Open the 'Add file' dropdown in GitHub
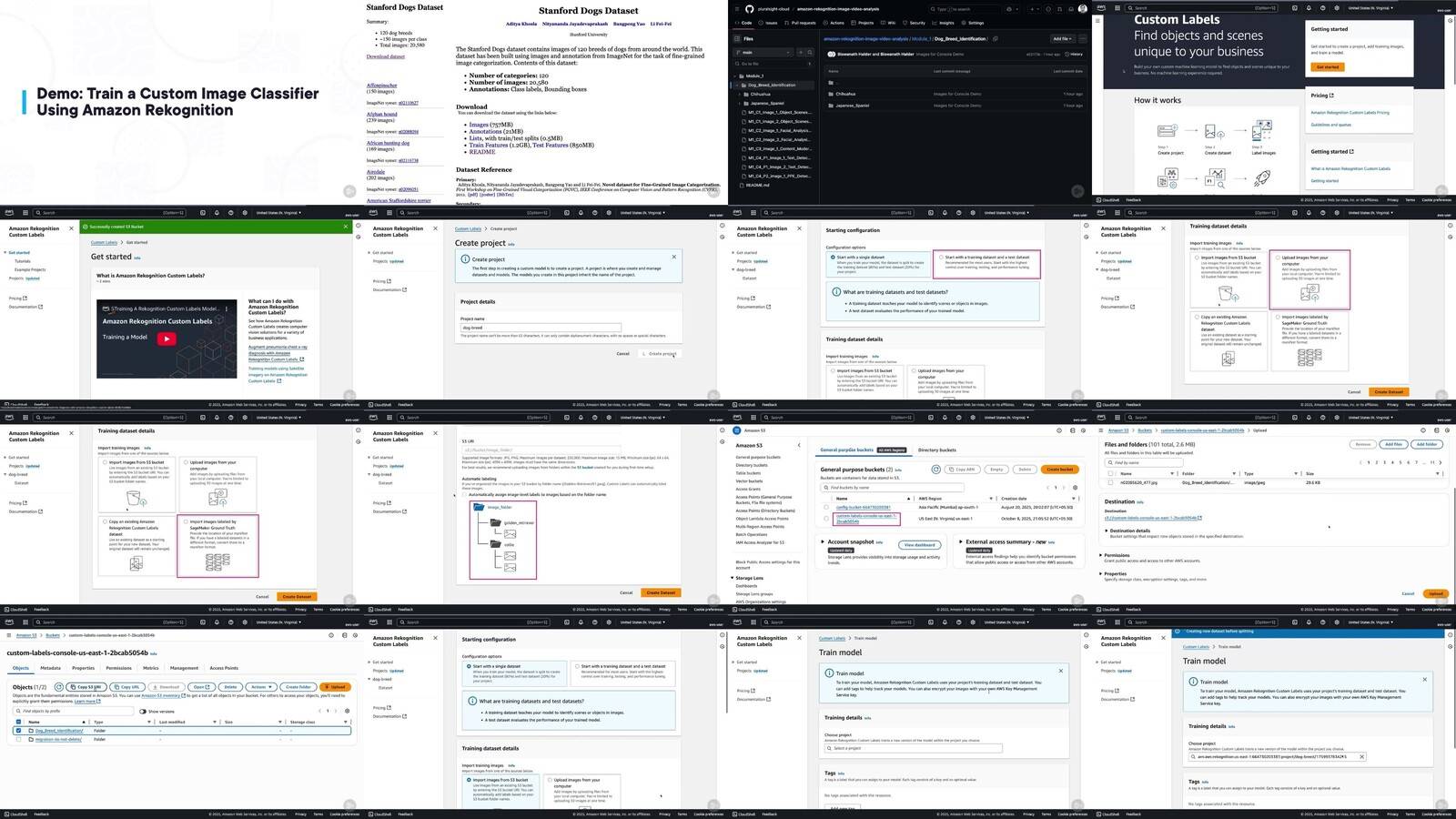The image size is (1456, 819). tap(1063, 39)
